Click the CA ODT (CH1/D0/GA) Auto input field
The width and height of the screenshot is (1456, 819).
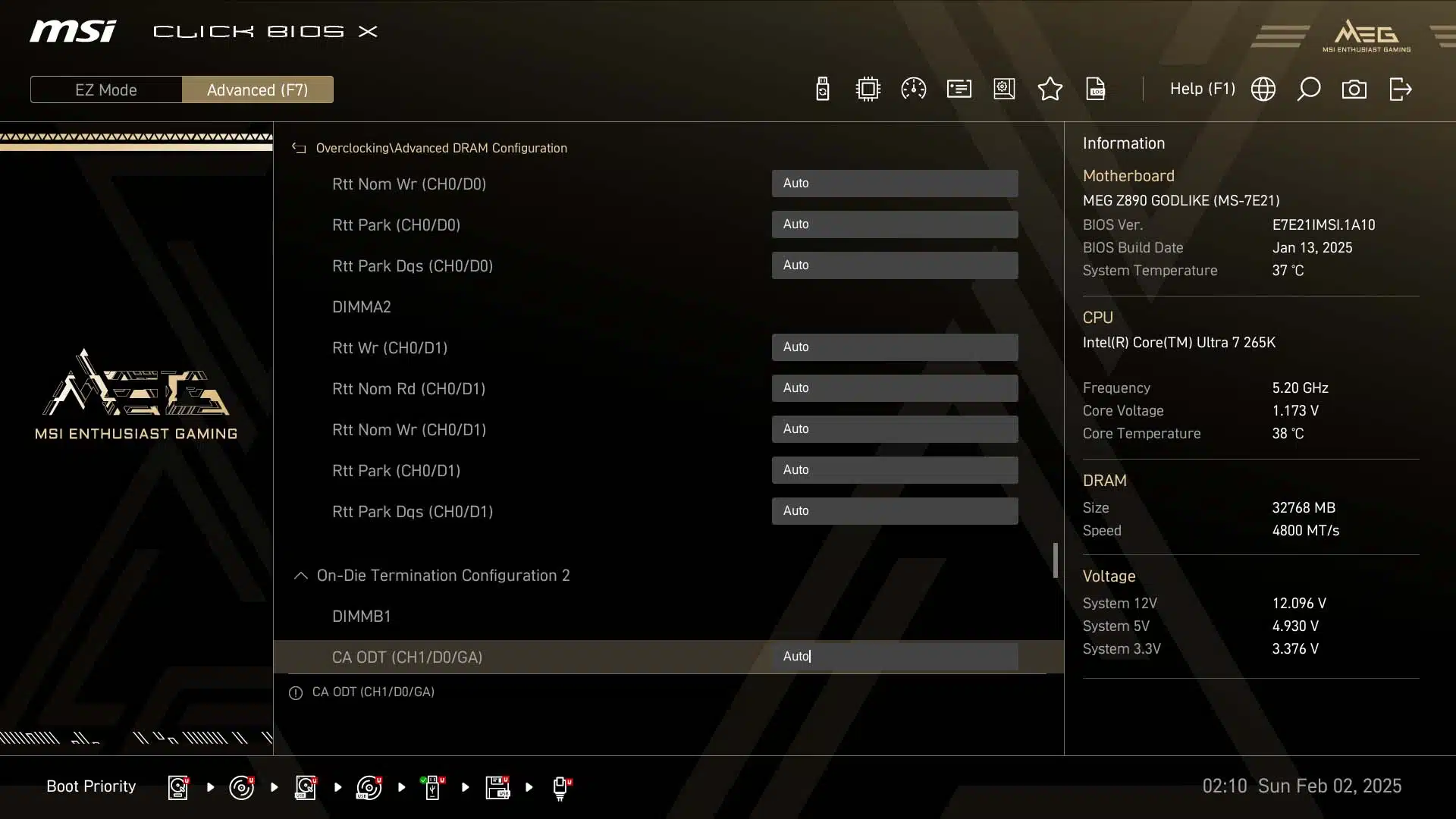[x=895, y=657]
